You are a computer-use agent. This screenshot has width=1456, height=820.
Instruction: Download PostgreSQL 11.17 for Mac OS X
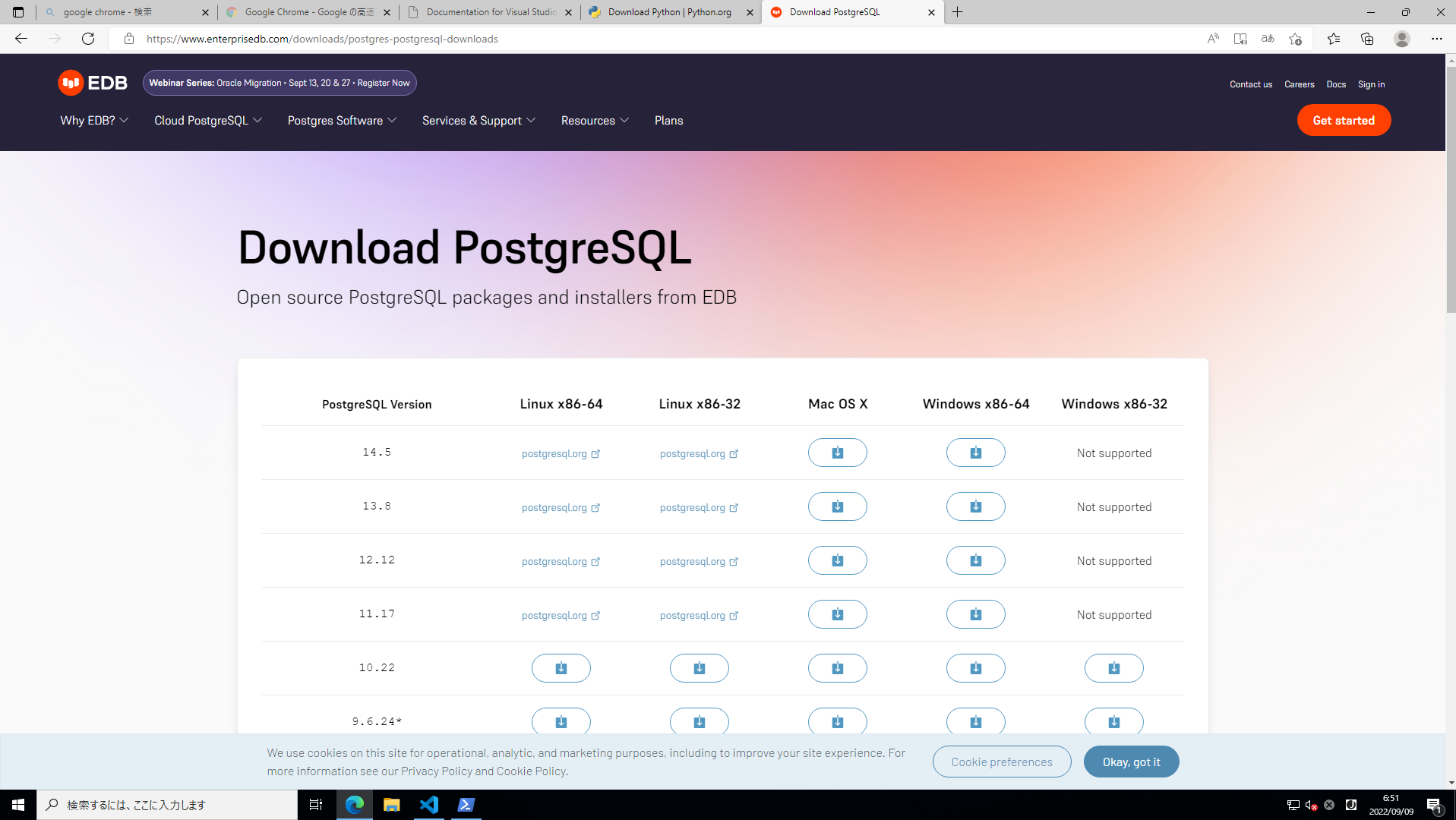[x=837, y=613]
